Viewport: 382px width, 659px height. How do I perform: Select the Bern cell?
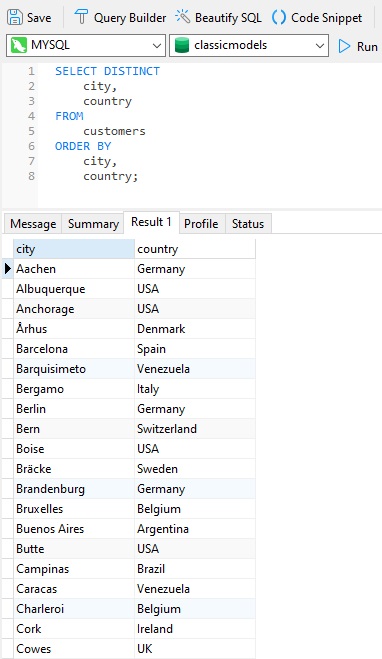(74, 429)
